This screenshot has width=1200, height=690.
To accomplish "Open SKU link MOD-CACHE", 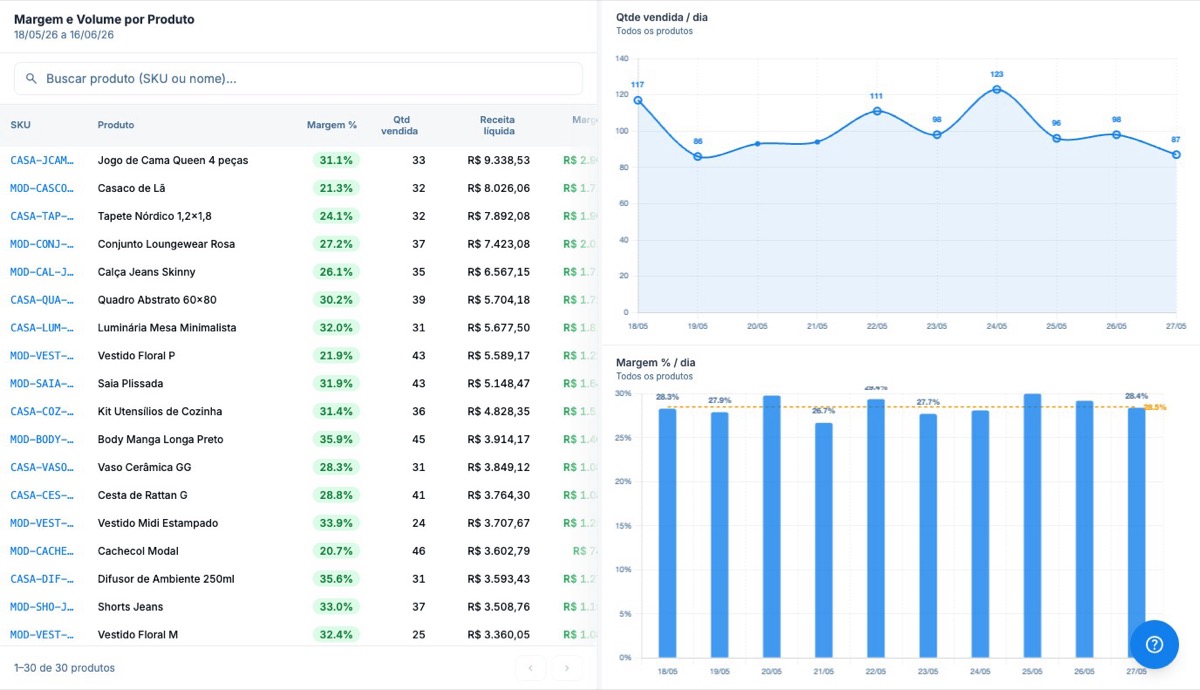I will click(42, 551).
